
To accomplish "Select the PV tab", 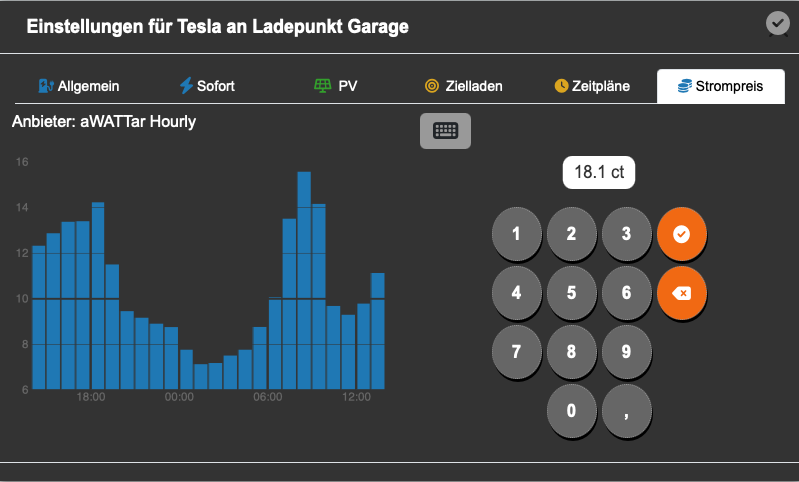I will (335, 86).
